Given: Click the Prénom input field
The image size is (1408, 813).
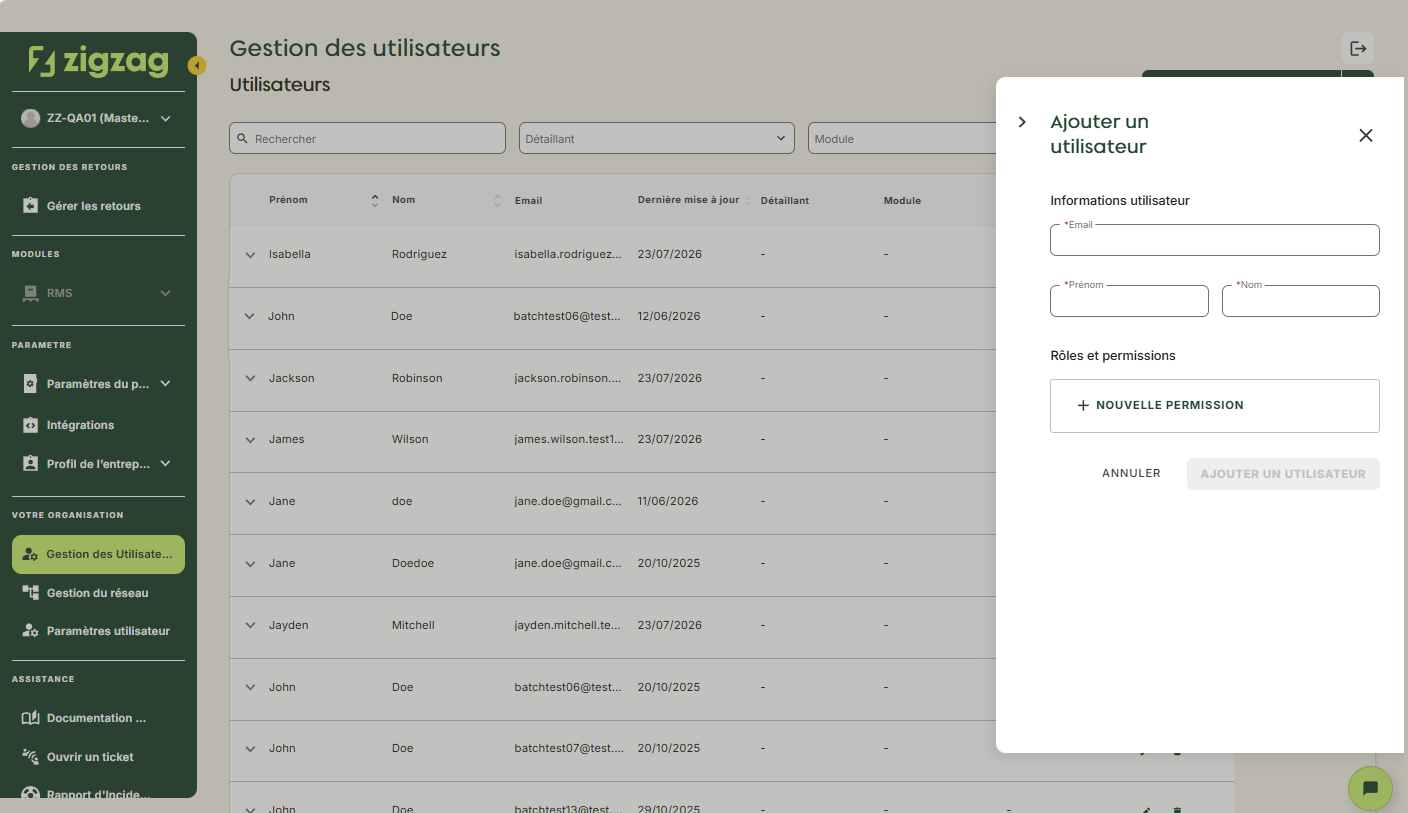Looking at the screenshot, I should (1129, 301).
